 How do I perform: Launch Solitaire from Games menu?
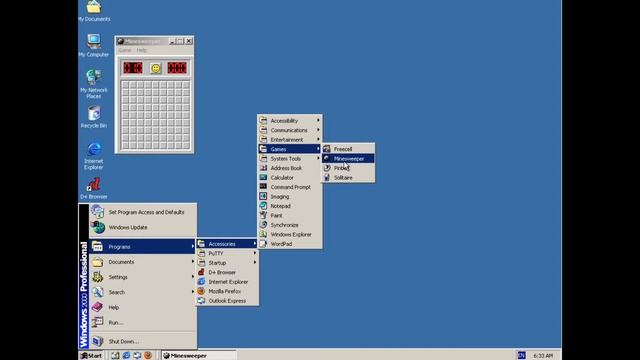348,178
